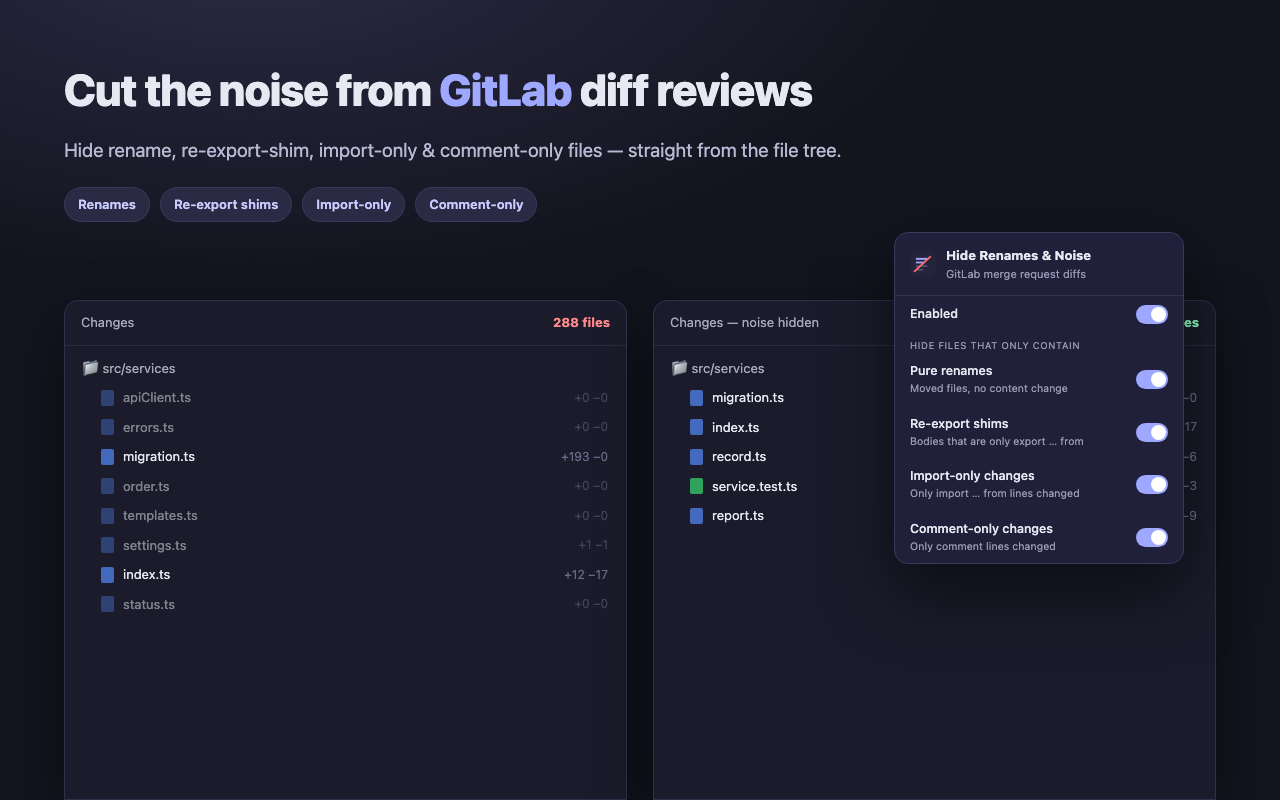This screenshot has width=1280, height=800.
Task: Click the red "288 files" count
Action: [x=581, y=323]
